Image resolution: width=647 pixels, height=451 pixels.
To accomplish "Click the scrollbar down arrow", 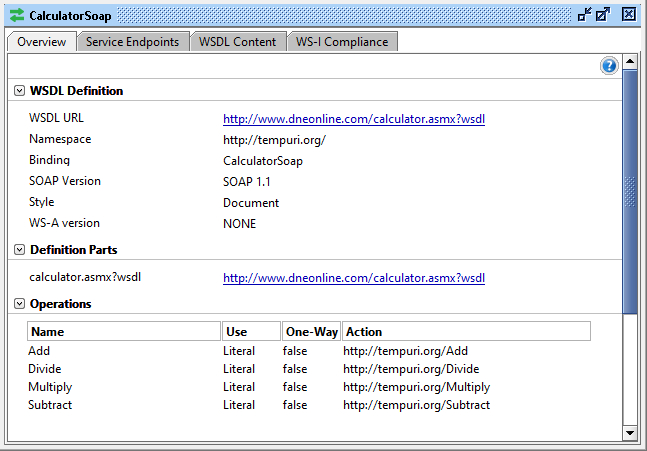I will [x=630, y=432].
